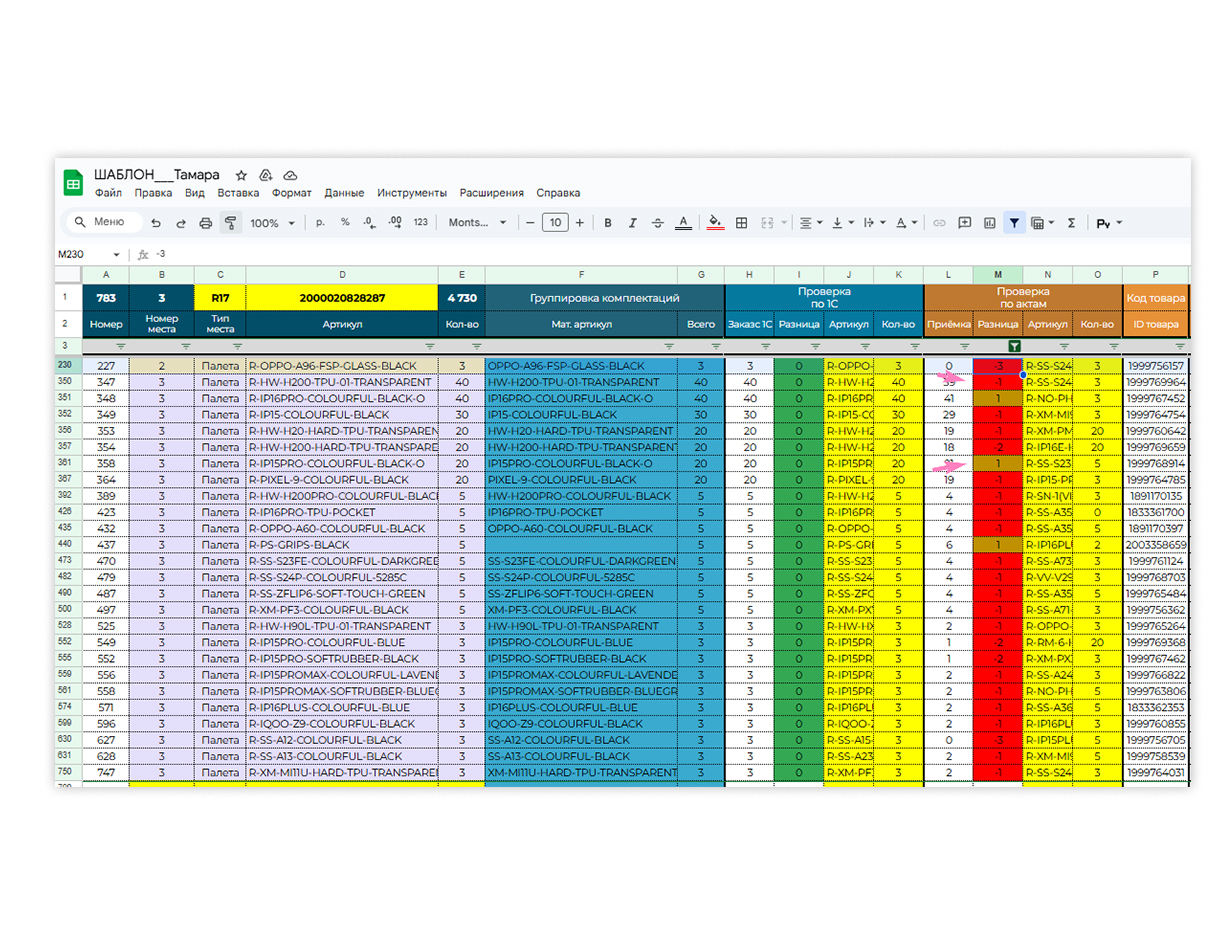Open the Вставка menu

(x=238, y=193)
